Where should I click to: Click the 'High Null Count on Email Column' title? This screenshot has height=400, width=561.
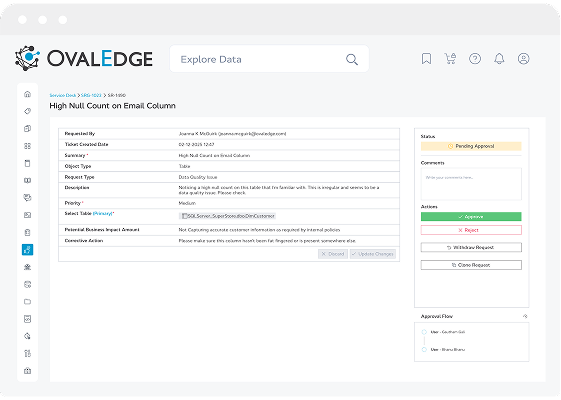112,106
